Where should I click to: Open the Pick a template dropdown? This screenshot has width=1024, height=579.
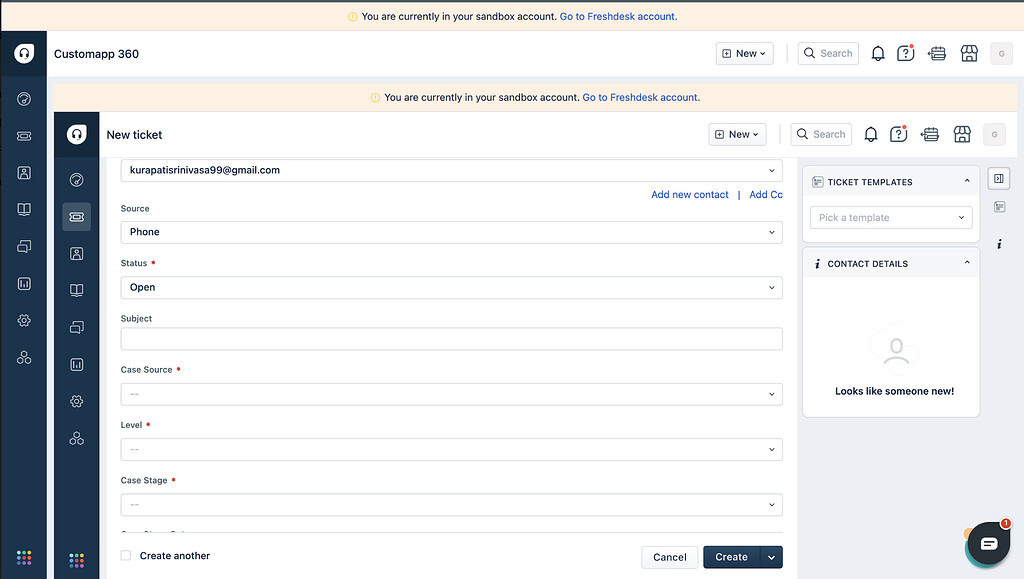click(890, 217)
